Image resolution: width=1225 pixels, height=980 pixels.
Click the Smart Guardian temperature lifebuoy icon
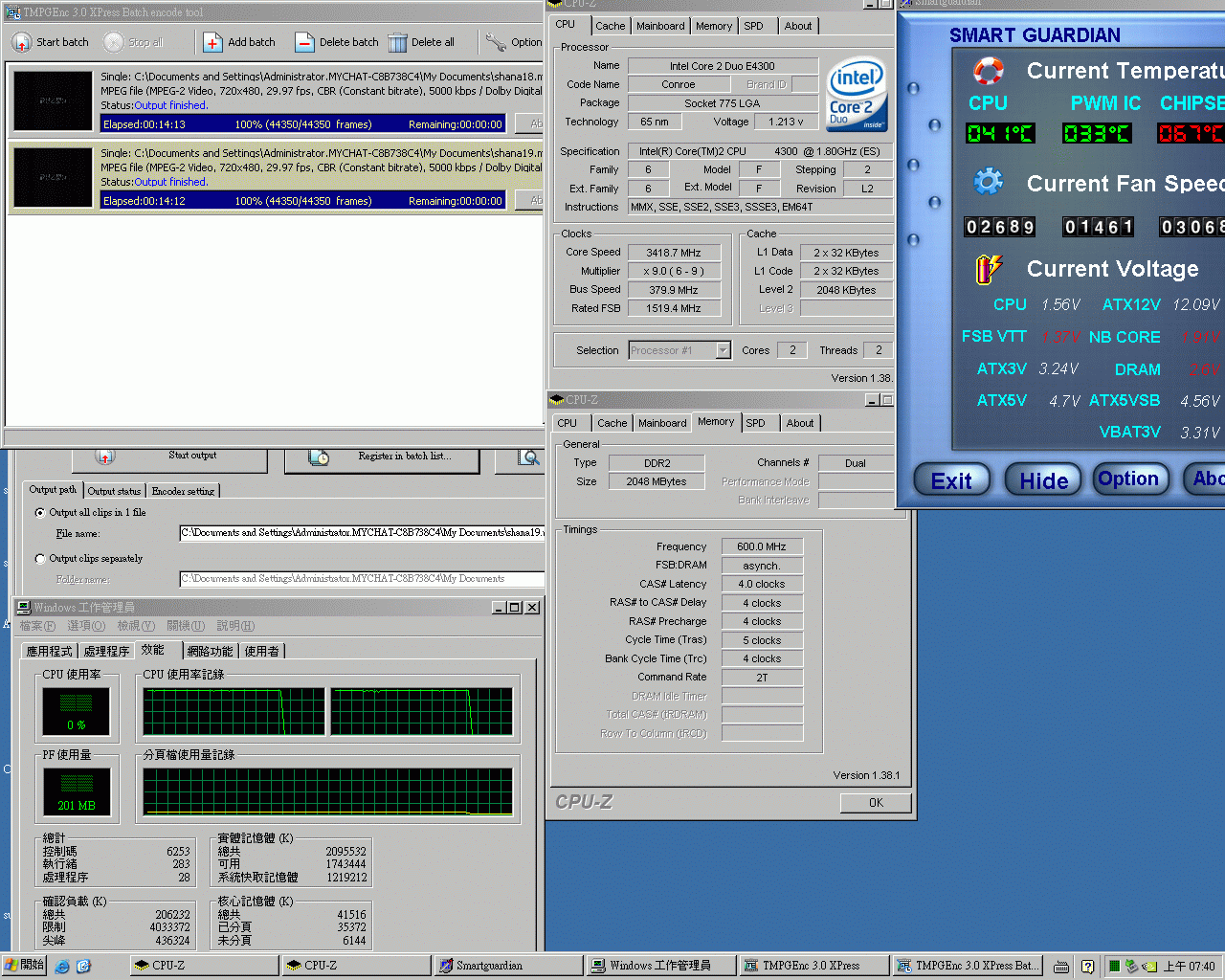click(989, 71)
